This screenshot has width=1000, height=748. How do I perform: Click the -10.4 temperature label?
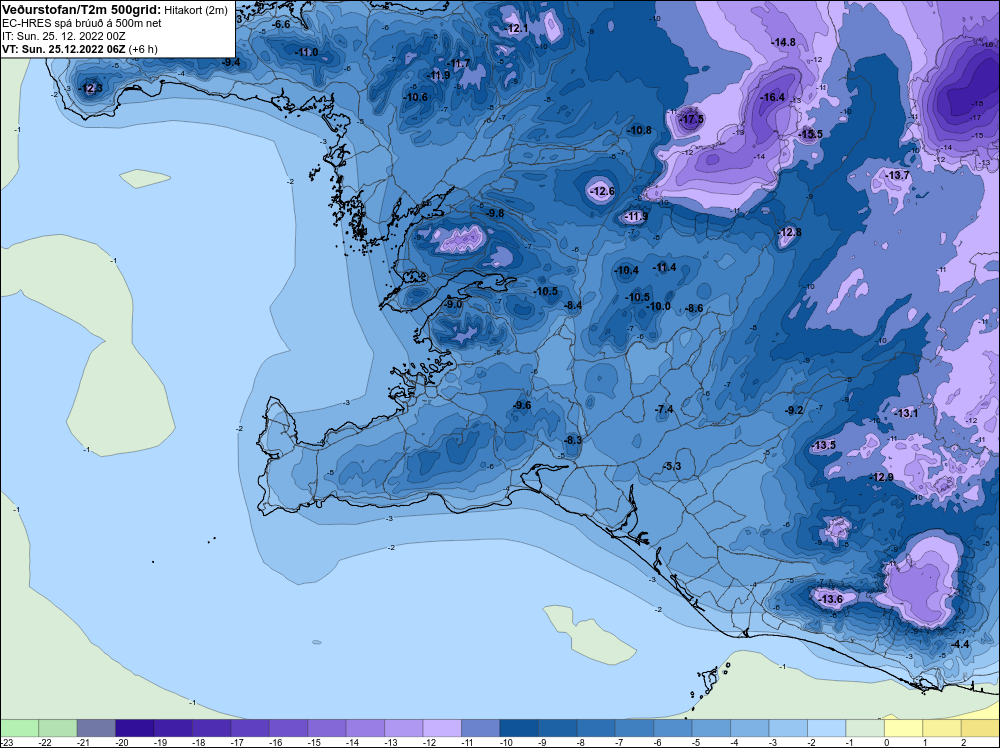click(x=626, y=270)
